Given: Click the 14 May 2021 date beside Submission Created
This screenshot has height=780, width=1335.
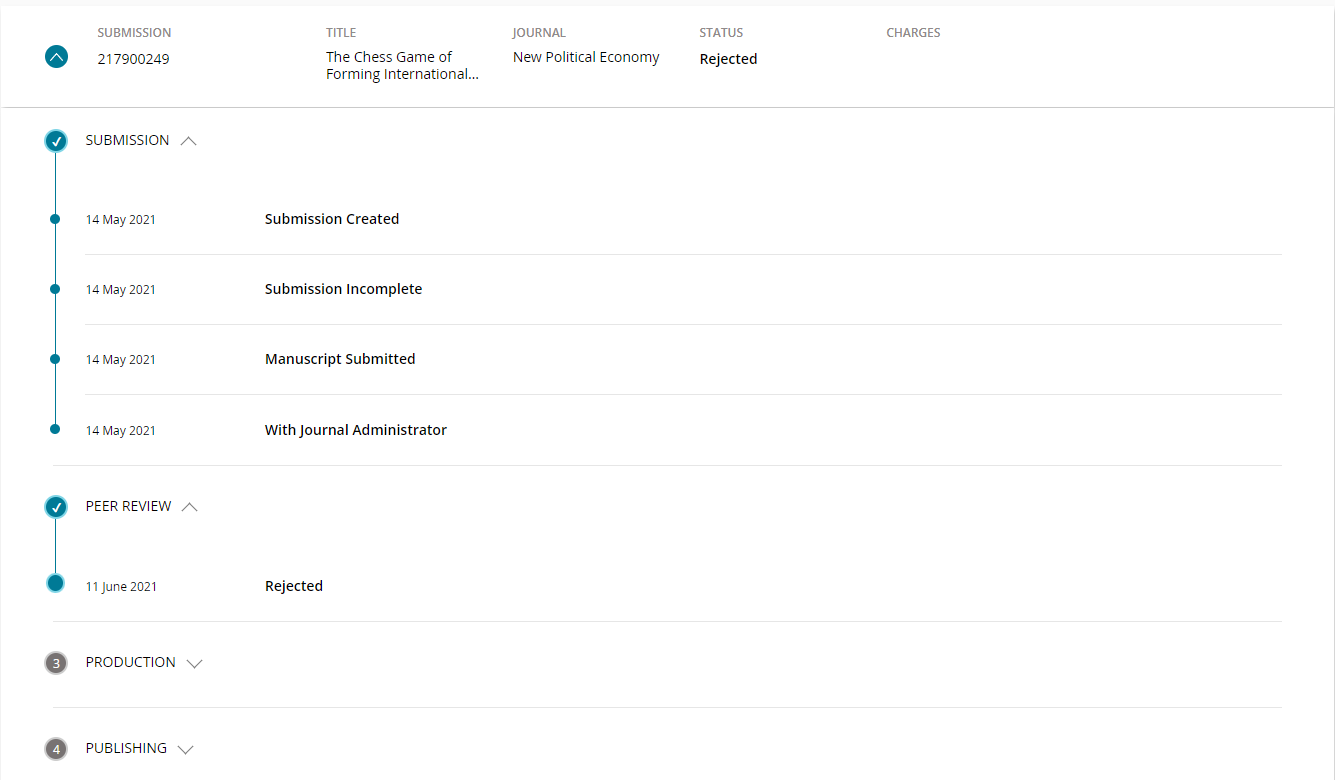Looking at the screenshot, I should click(121, 220).
